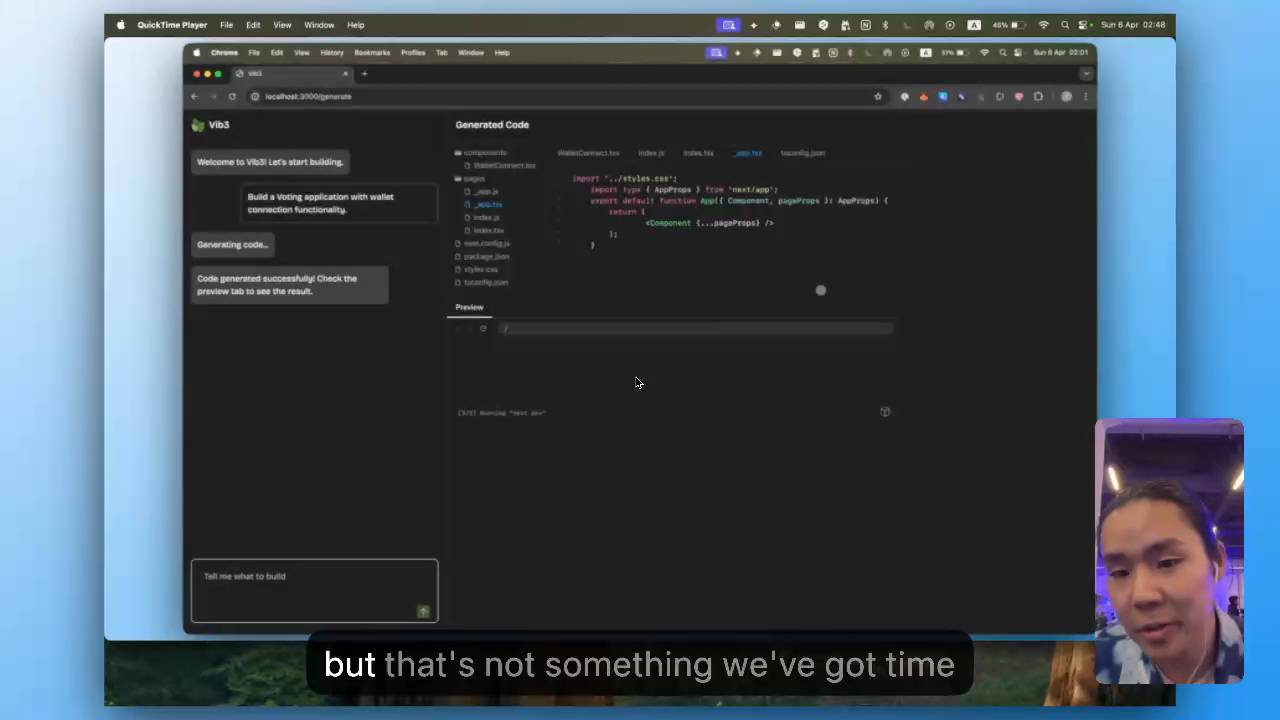Click the 'Generated Code' heading
Image resolution: width=1280 pixels, height=720 pixels.
[492, 125]
